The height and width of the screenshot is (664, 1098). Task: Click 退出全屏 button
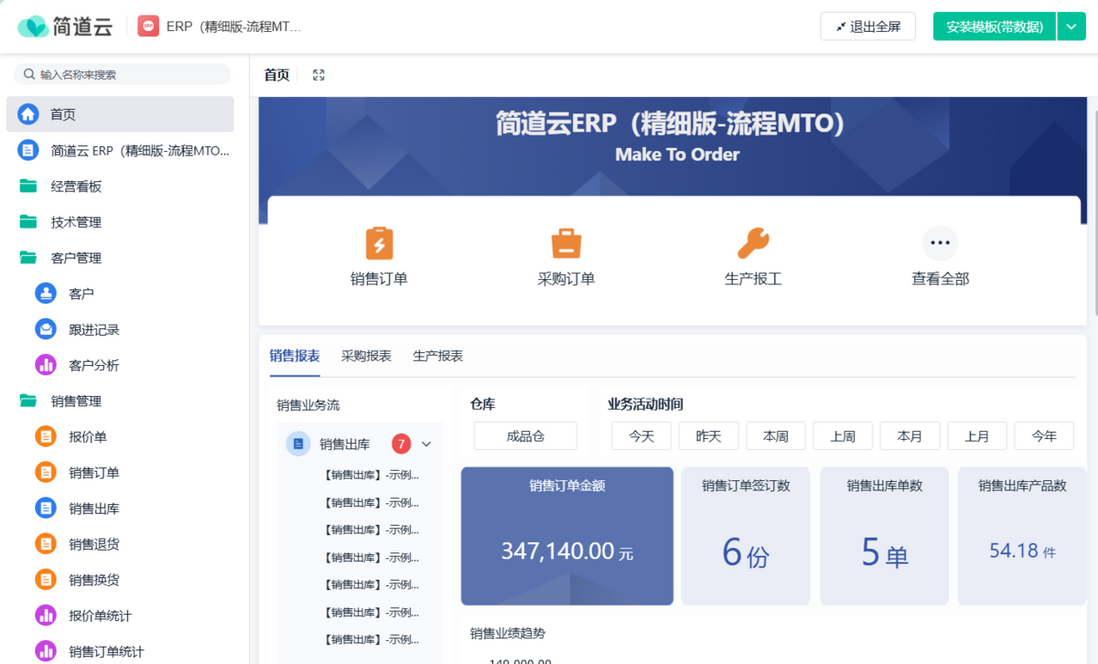(x=868, y=27)
